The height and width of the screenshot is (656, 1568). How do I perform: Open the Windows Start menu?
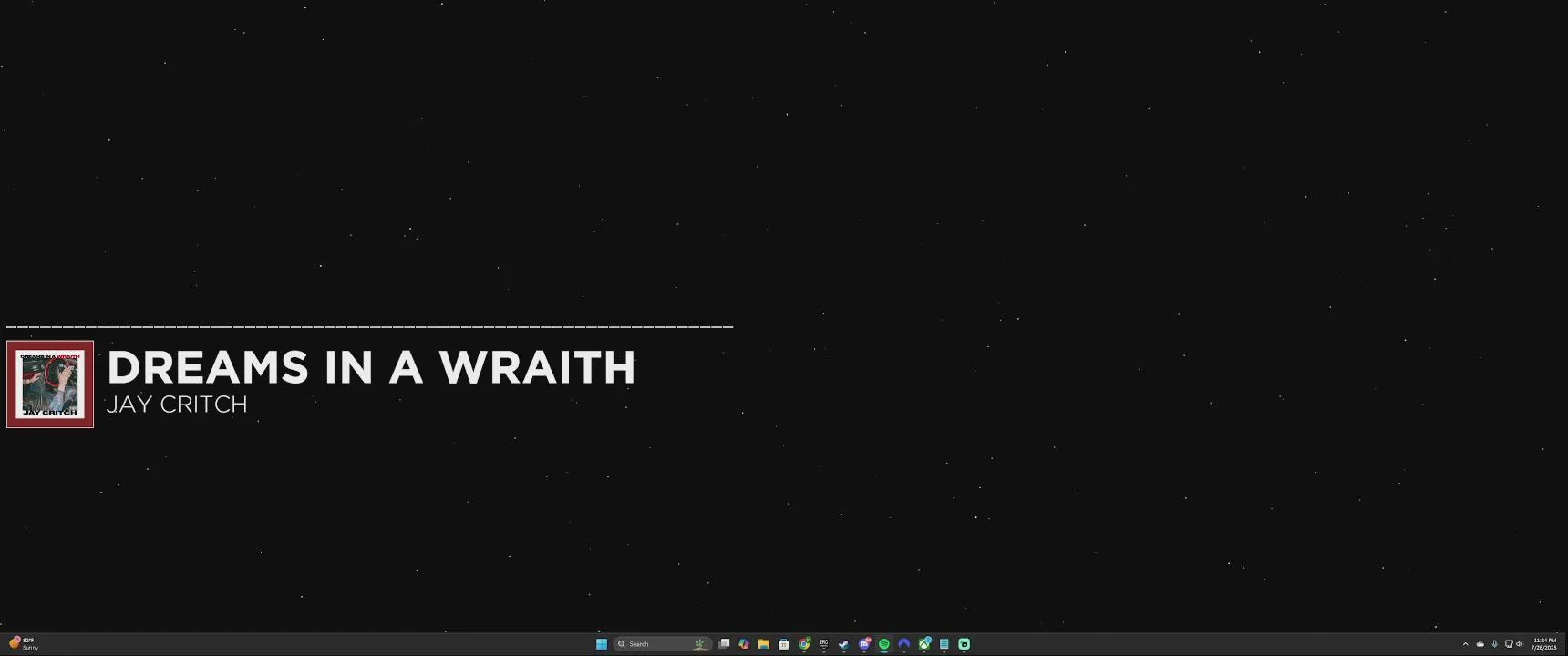tap(602, 644)
